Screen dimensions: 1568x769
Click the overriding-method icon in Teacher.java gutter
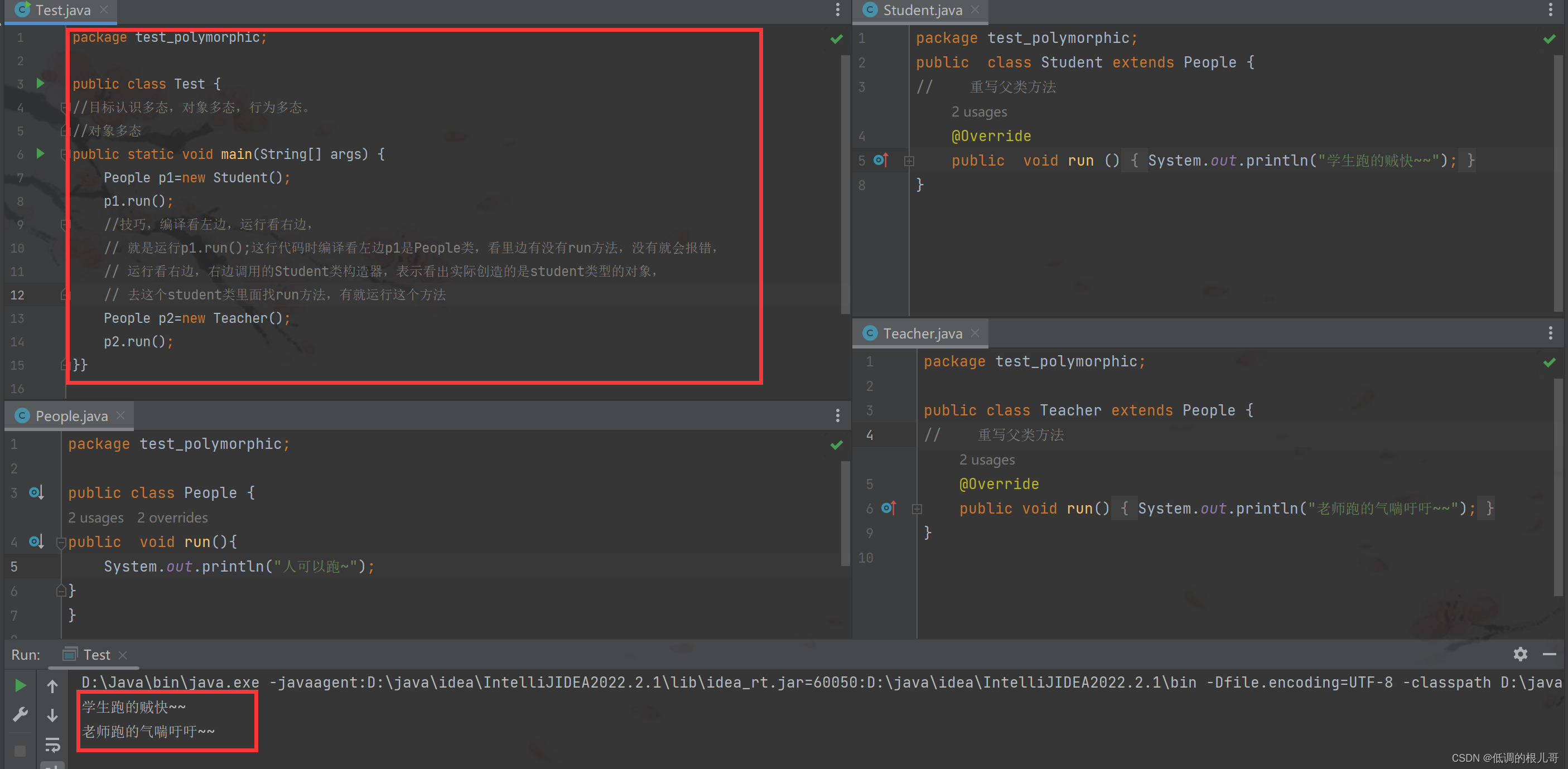(888, 508)
